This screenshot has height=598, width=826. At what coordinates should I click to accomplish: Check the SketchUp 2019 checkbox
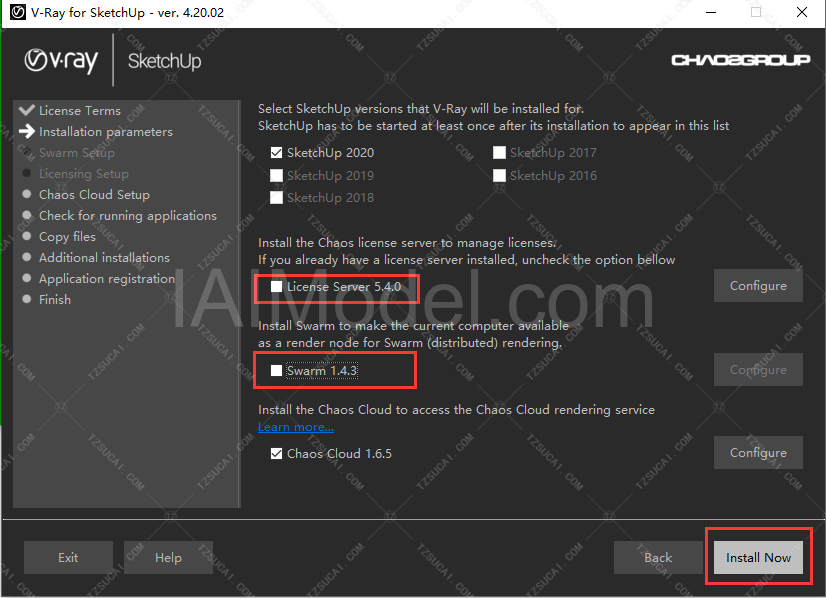[277, 175]
